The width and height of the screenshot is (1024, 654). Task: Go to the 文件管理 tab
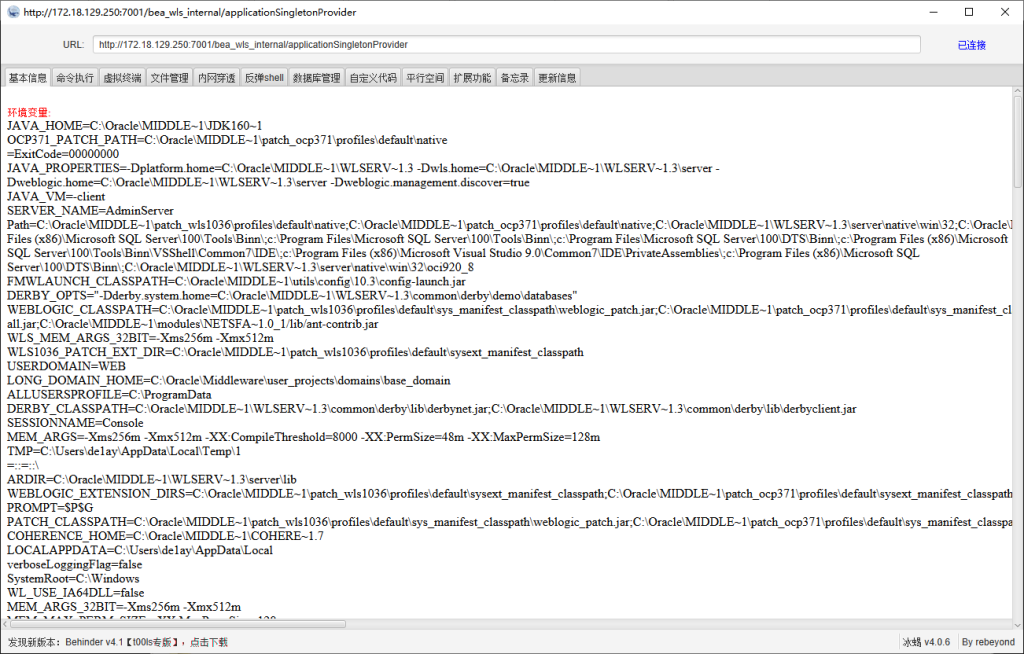170,78
